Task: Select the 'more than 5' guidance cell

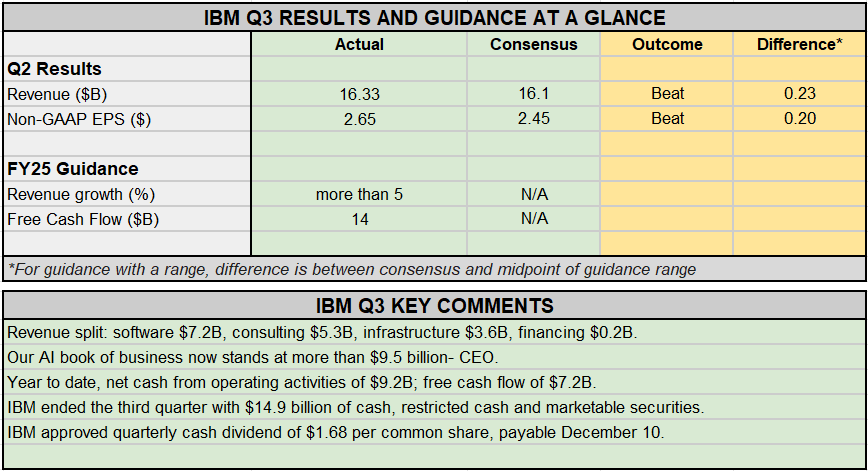Action: tap(359, 194)
